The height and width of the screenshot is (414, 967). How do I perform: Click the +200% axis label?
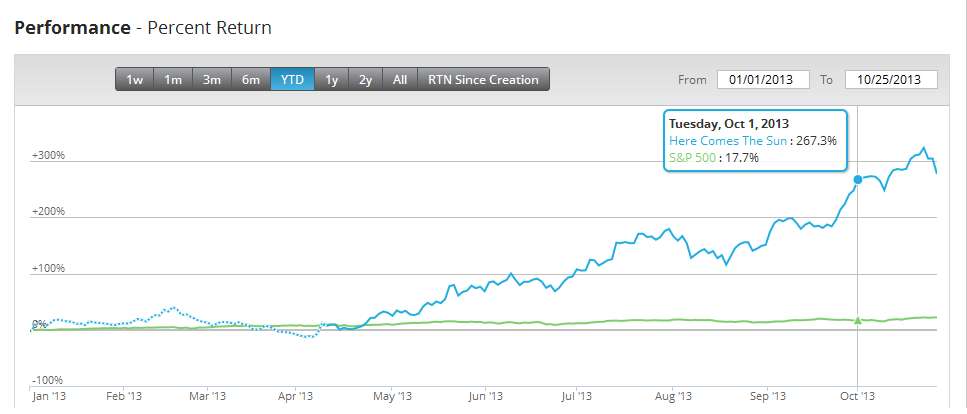(48, 212)
